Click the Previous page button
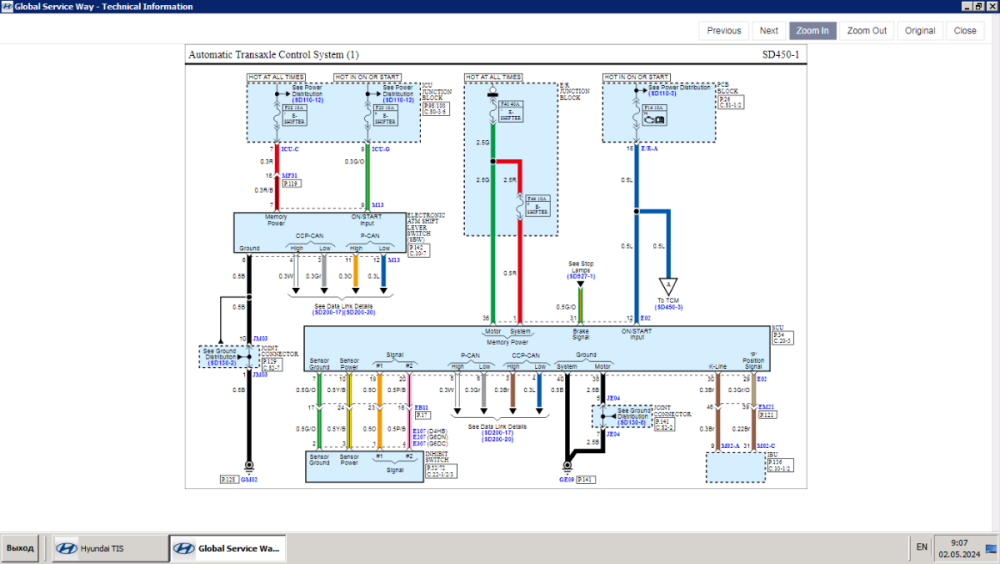The width and height of the screenshot is (1000, 564). coord(724,31)
